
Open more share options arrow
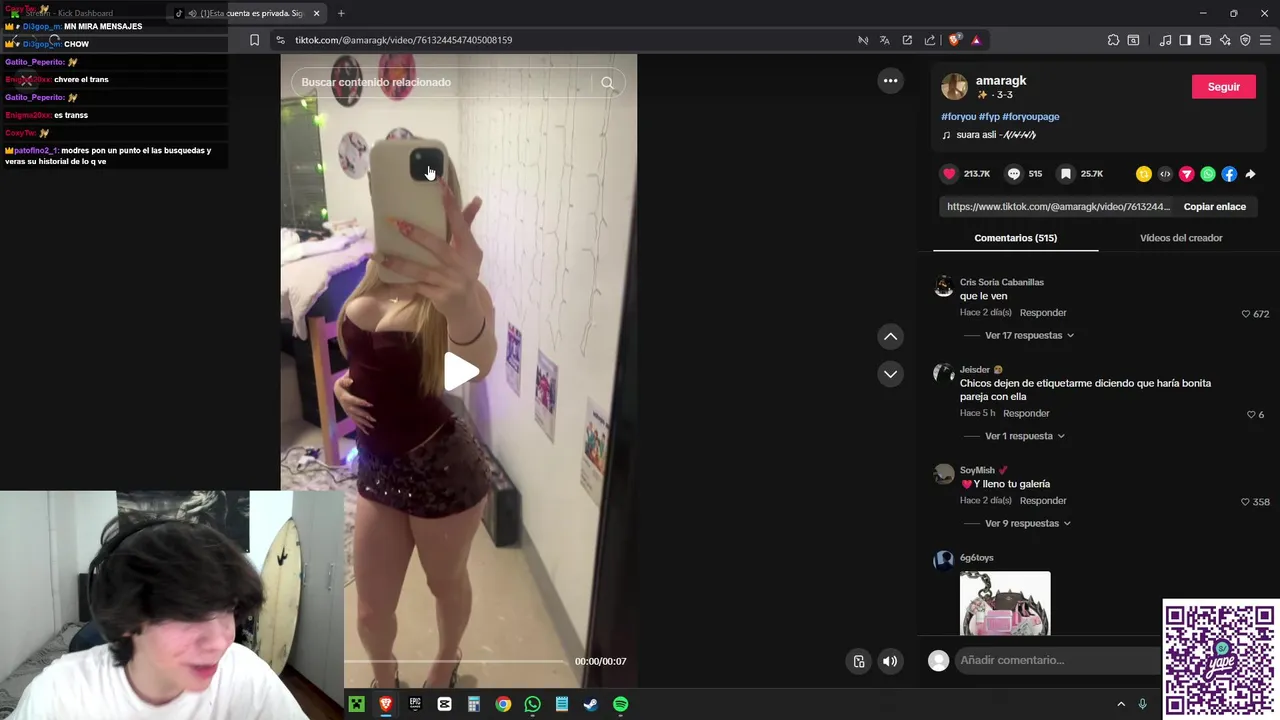[x=1250, y=174]
